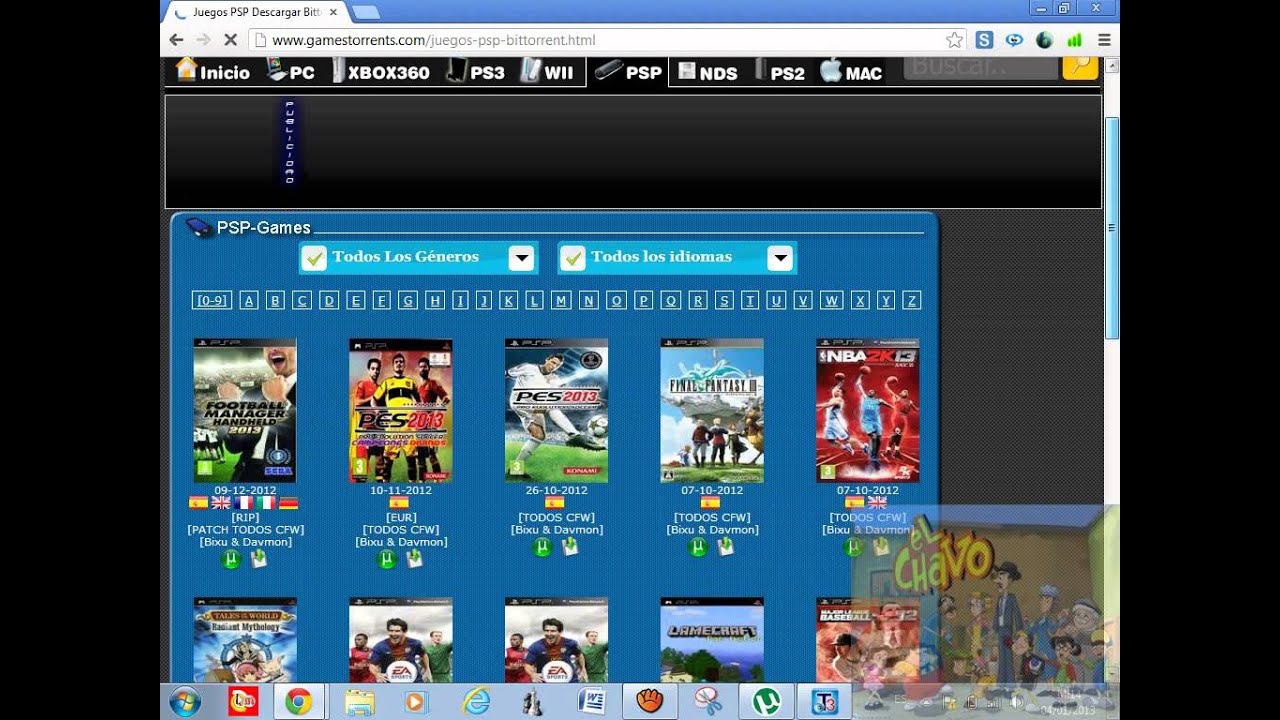Filter games by letter Z
This screenshot has height=720, width=1280.
pos(911,300)
